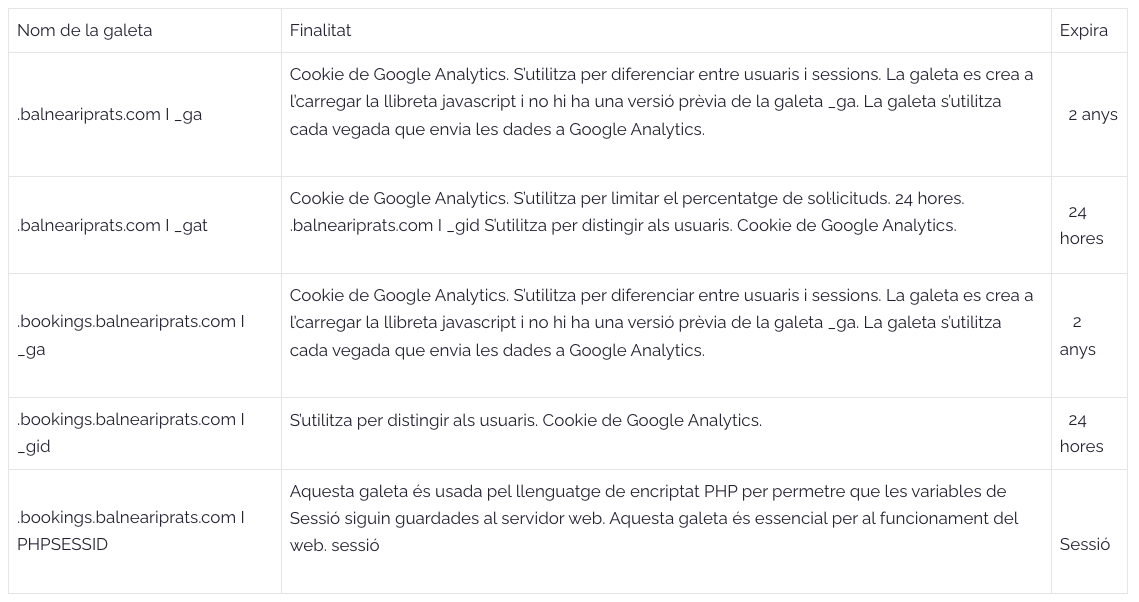The width and height of the screenshot is (1139, 602).
Task: Click the '24 hores' expiry for bookings _gid
Action: [x=1082, y=433]
